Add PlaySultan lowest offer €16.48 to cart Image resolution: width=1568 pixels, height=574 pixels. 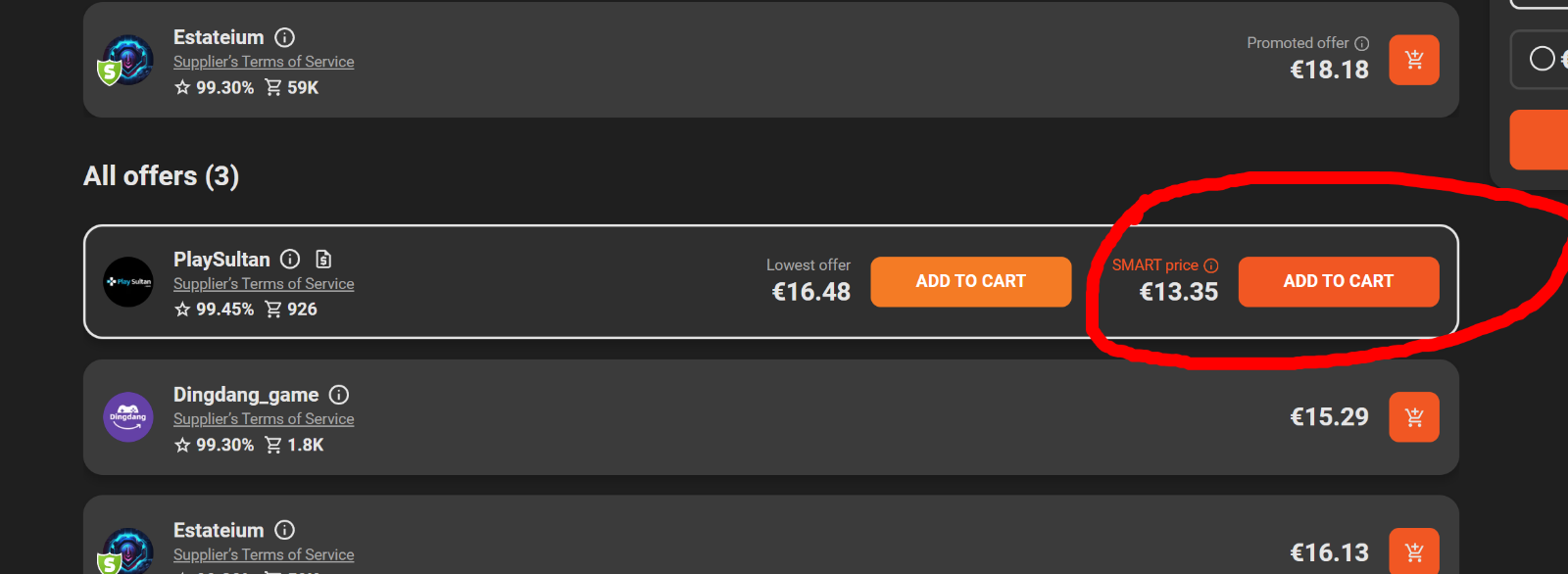[970, 281]
